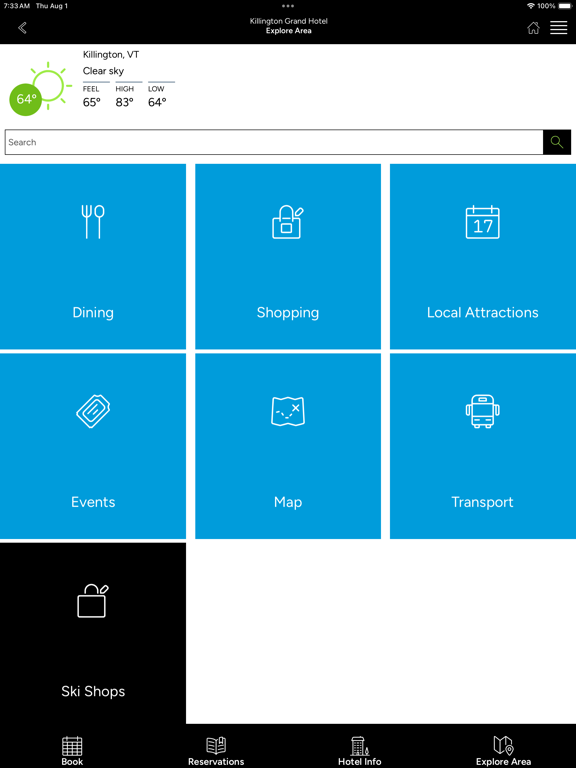
Task: Tap the Ski Shops label
Action: pyautogui.click(x=93, y=692)
